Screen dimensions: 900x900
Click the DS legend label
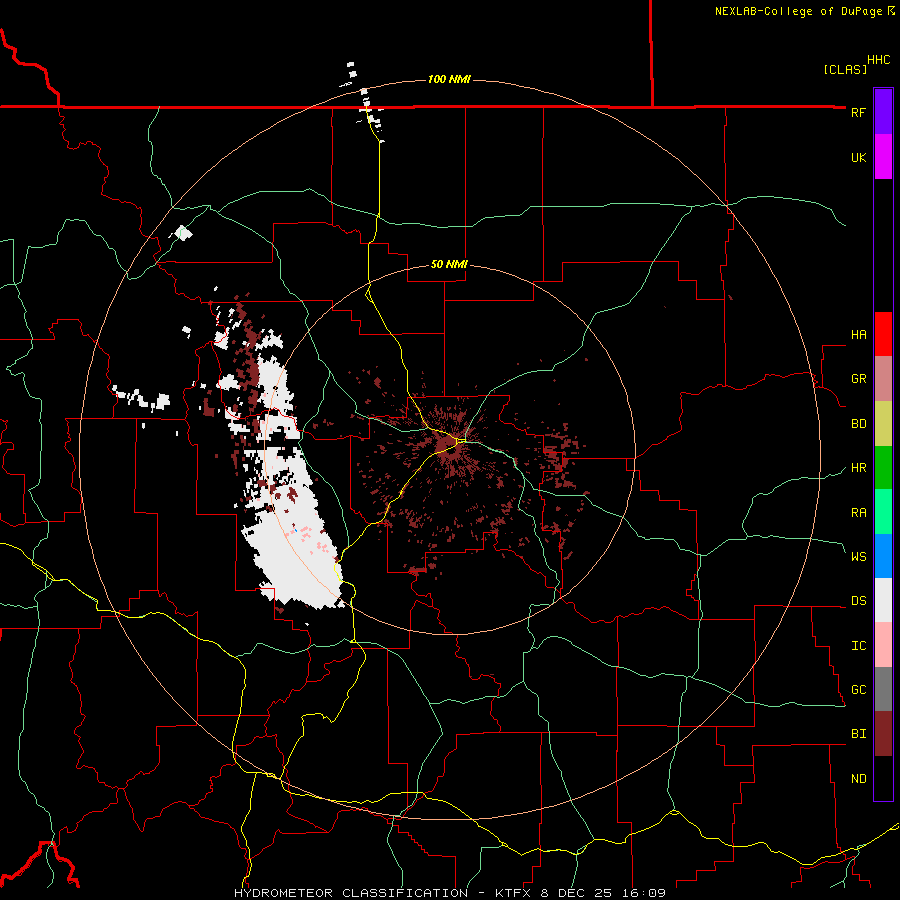(x=858, y=601)
